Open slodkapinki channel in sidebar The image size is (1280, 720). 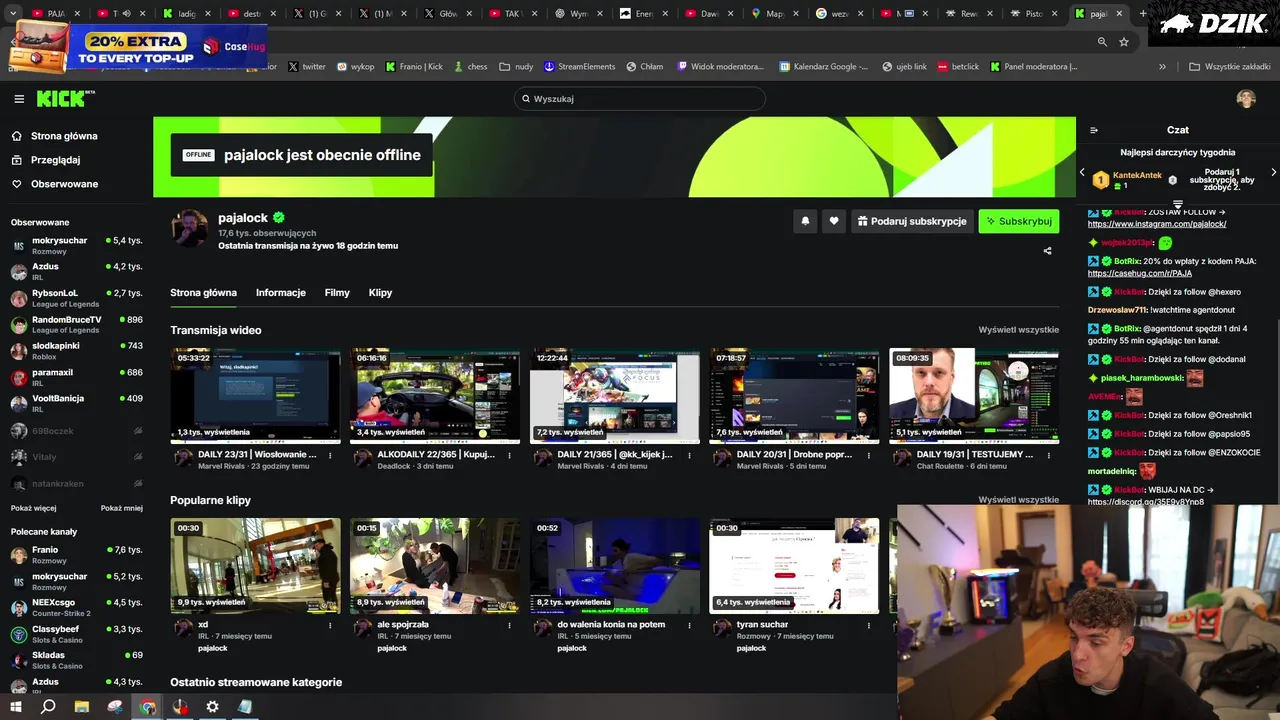76,351
